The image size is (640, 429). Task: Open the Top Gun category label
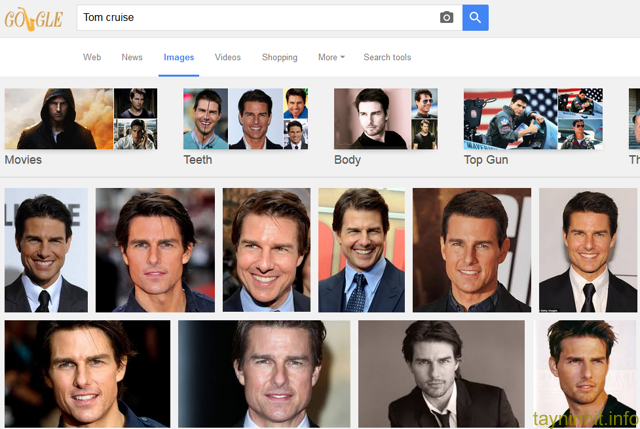click(x=486, y=160)
